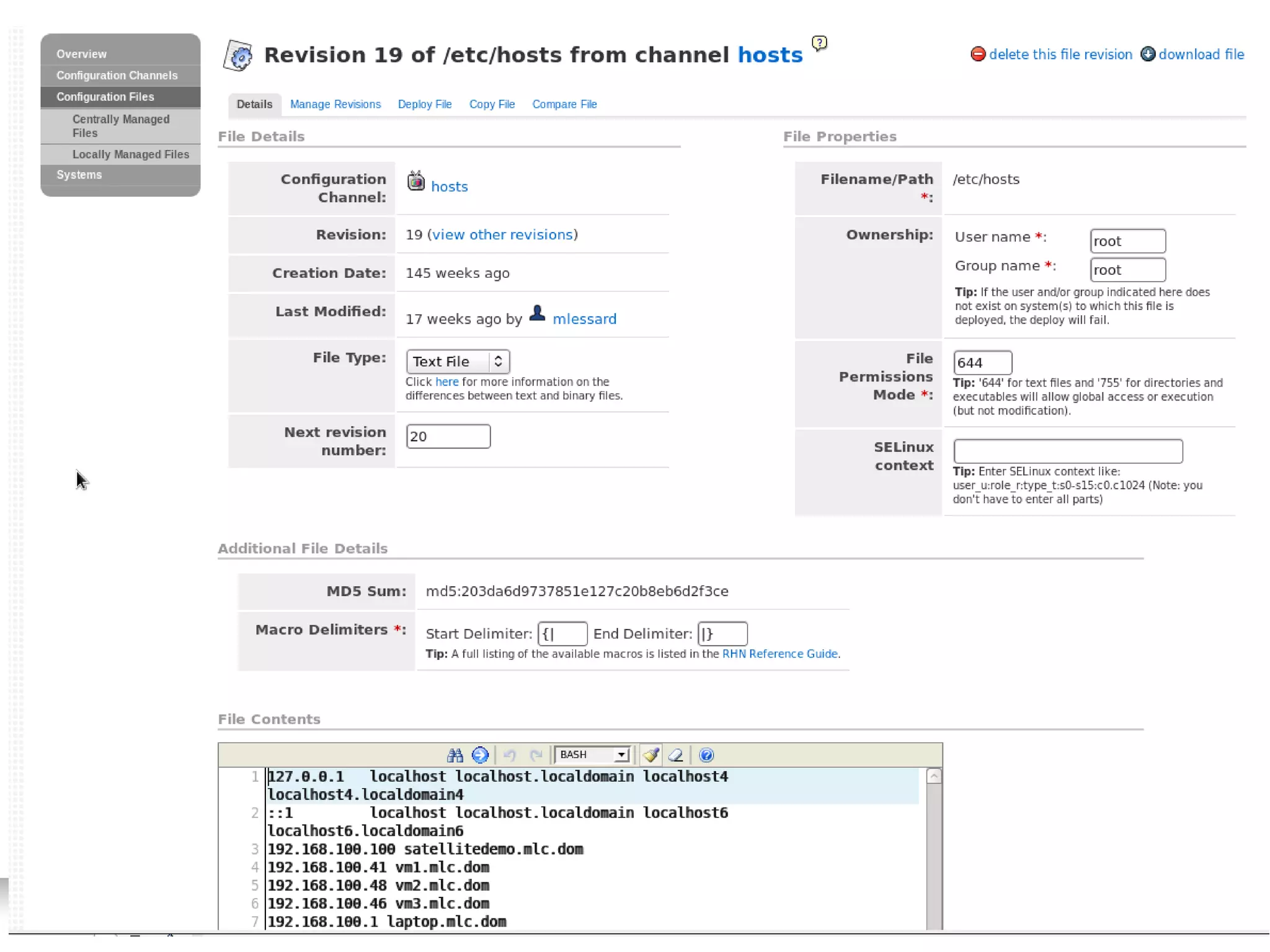Select Configuration Files in the sidebar

point(105,97)
